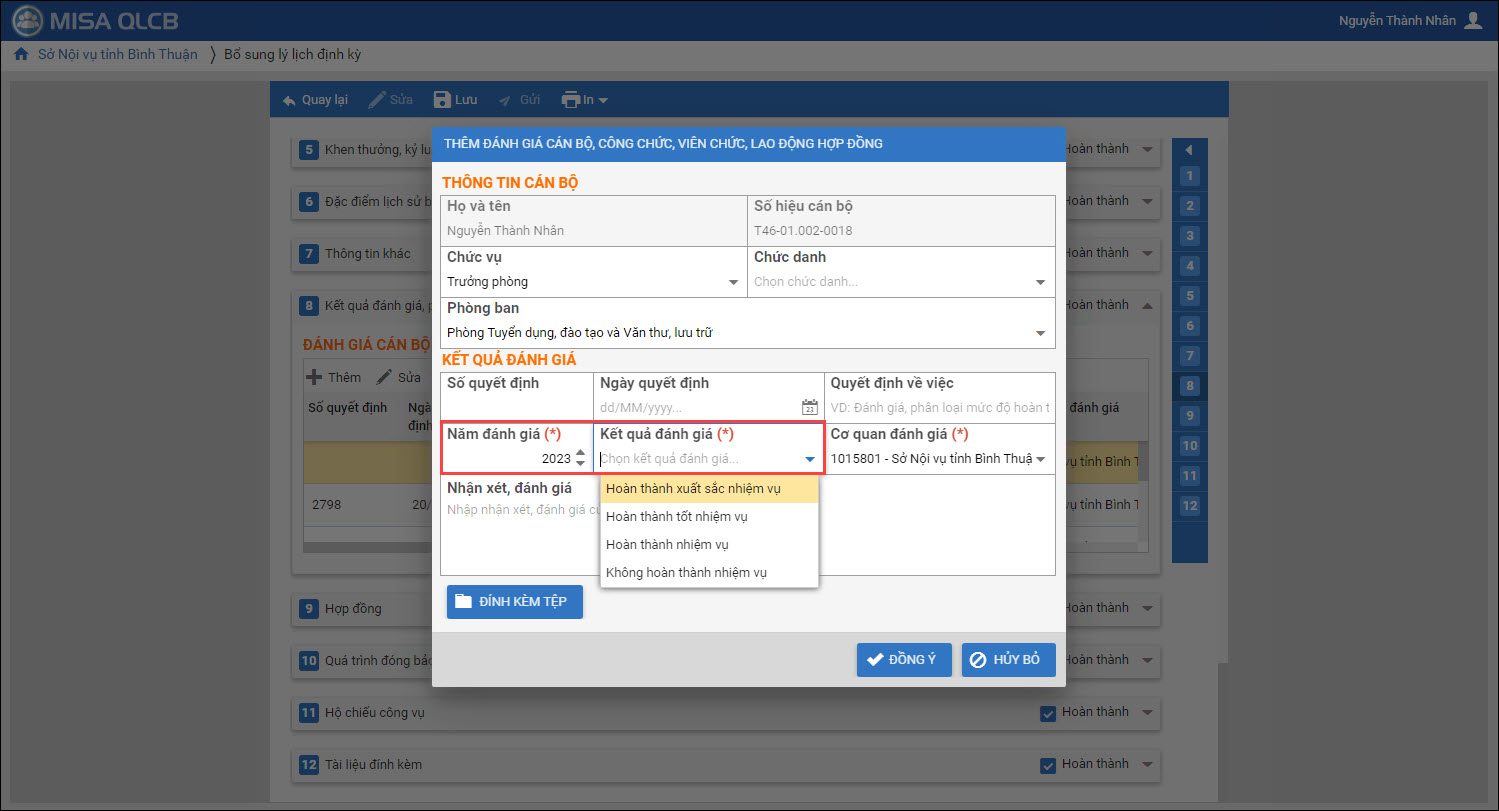Select Hoàn thành tốt nhiệm vụ option
This screenshot has height=811, width=1499.
[x=677, y=516]
